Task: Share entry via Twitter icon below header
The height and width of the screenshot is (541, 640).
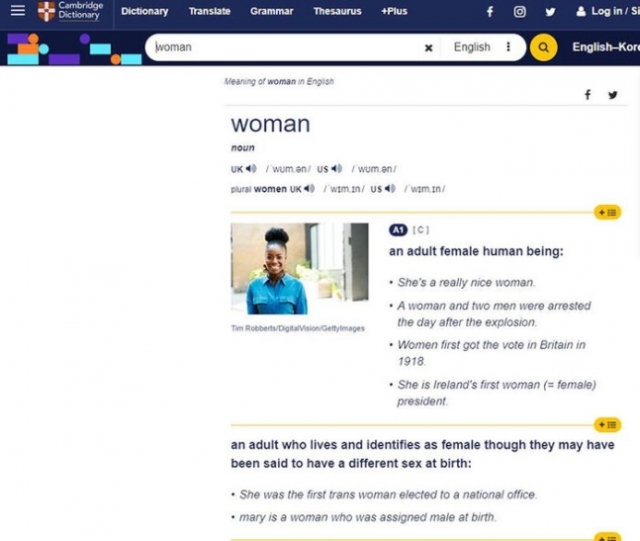Action: (x=612, y=95)
